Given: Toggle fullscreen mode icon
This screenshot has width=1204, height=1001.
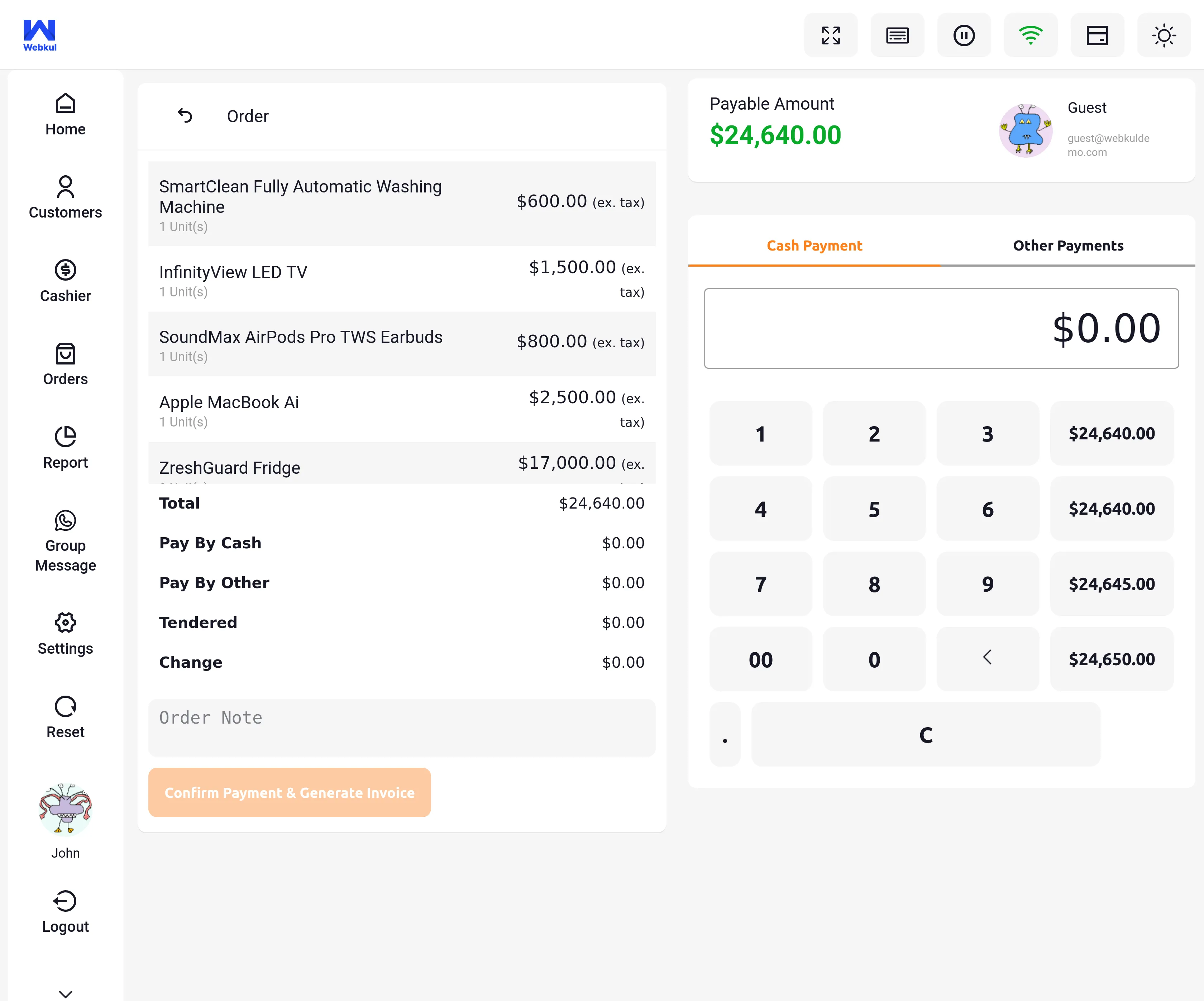Looking at the screenshot, I should (x=831, y=35).
